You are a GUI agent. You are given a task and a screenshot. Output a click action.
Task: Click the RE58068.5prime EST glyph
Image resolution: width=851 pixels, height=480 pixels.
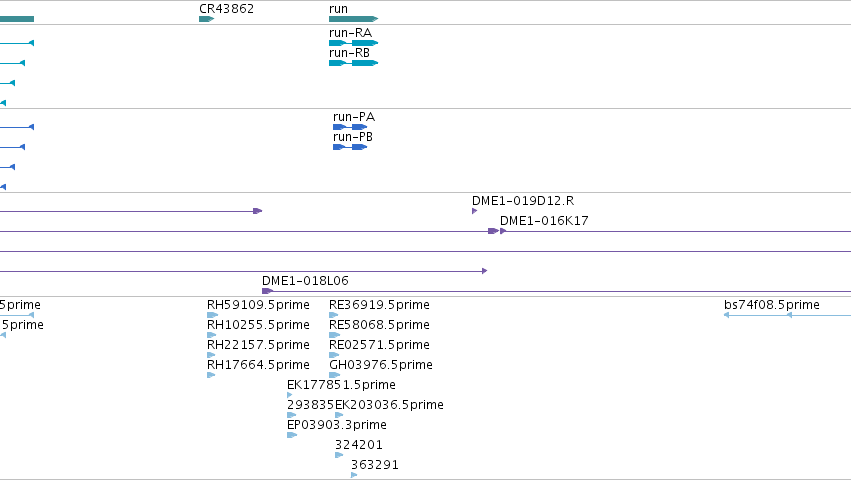coord(334,335)
